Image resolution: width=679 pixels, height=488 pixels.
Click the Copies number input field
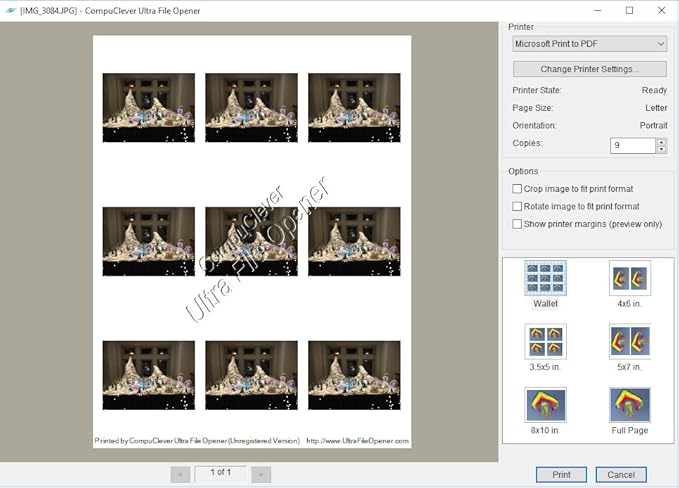(x=632, y=145)
